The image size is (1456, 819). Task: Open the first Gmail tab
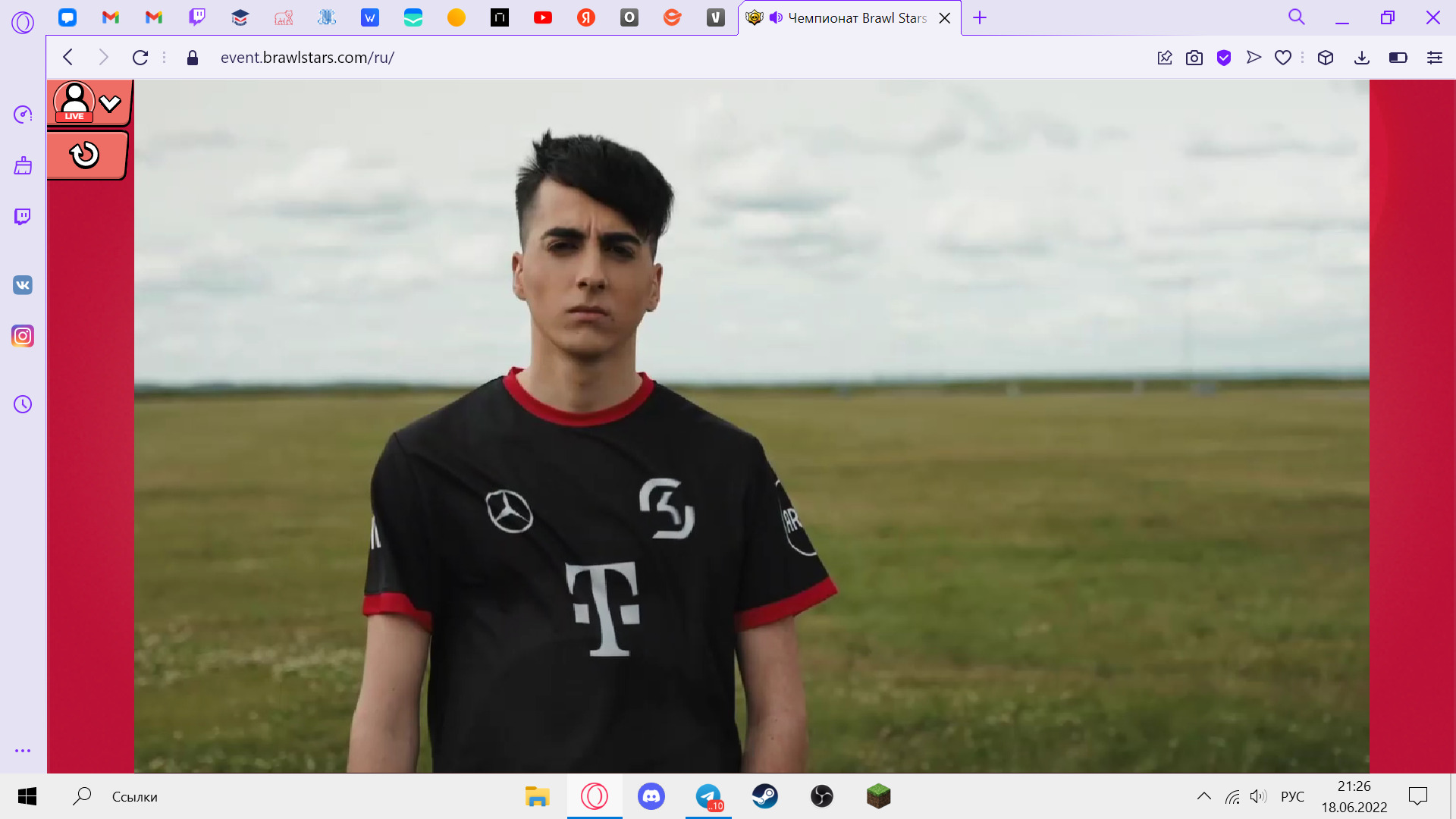click(x=111, y=17)
